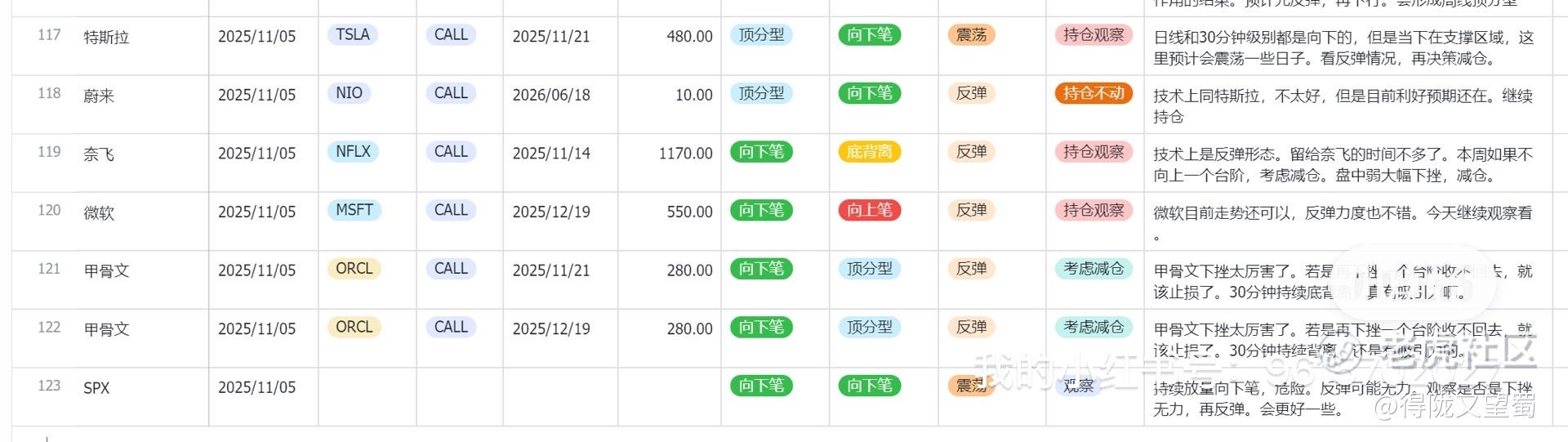This screenshot has height=442, width=1568.
Task: Click the 震荡 tag in Tesla row
Action: [x=971, y=35]
